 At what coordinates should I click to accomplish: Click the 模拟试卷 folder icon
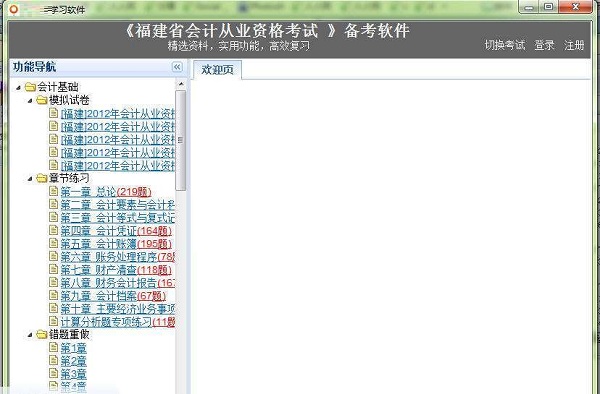click(x=42, y=100)
